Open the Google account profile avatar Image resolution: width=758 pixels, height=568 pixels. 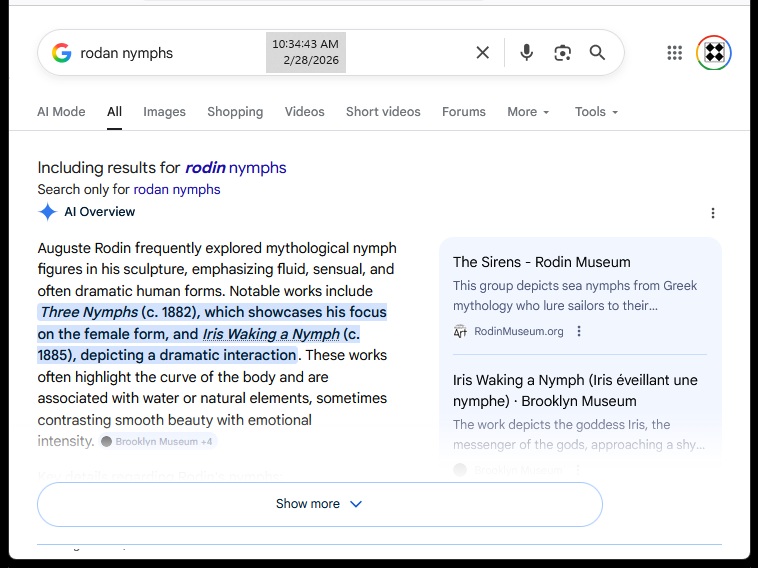tap(714, 53)
